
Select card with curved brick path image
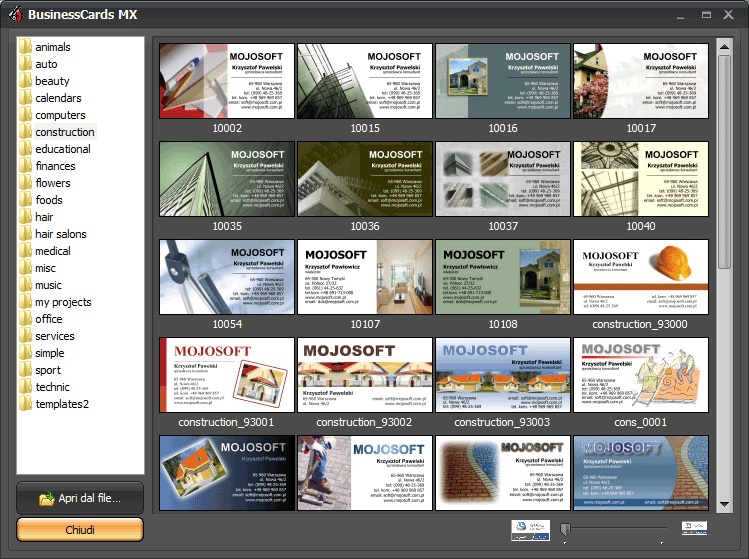[503, 473]
